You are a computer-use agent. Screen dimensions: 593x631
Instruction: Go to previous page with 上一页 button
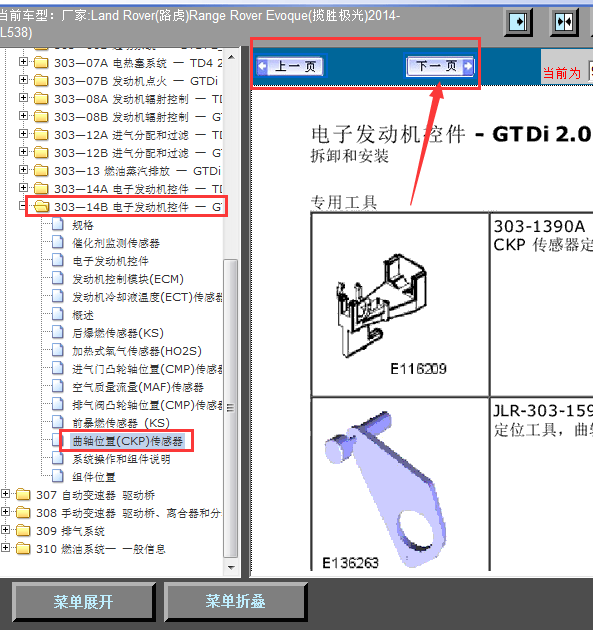pyautogui.click(x=290, y=66)
